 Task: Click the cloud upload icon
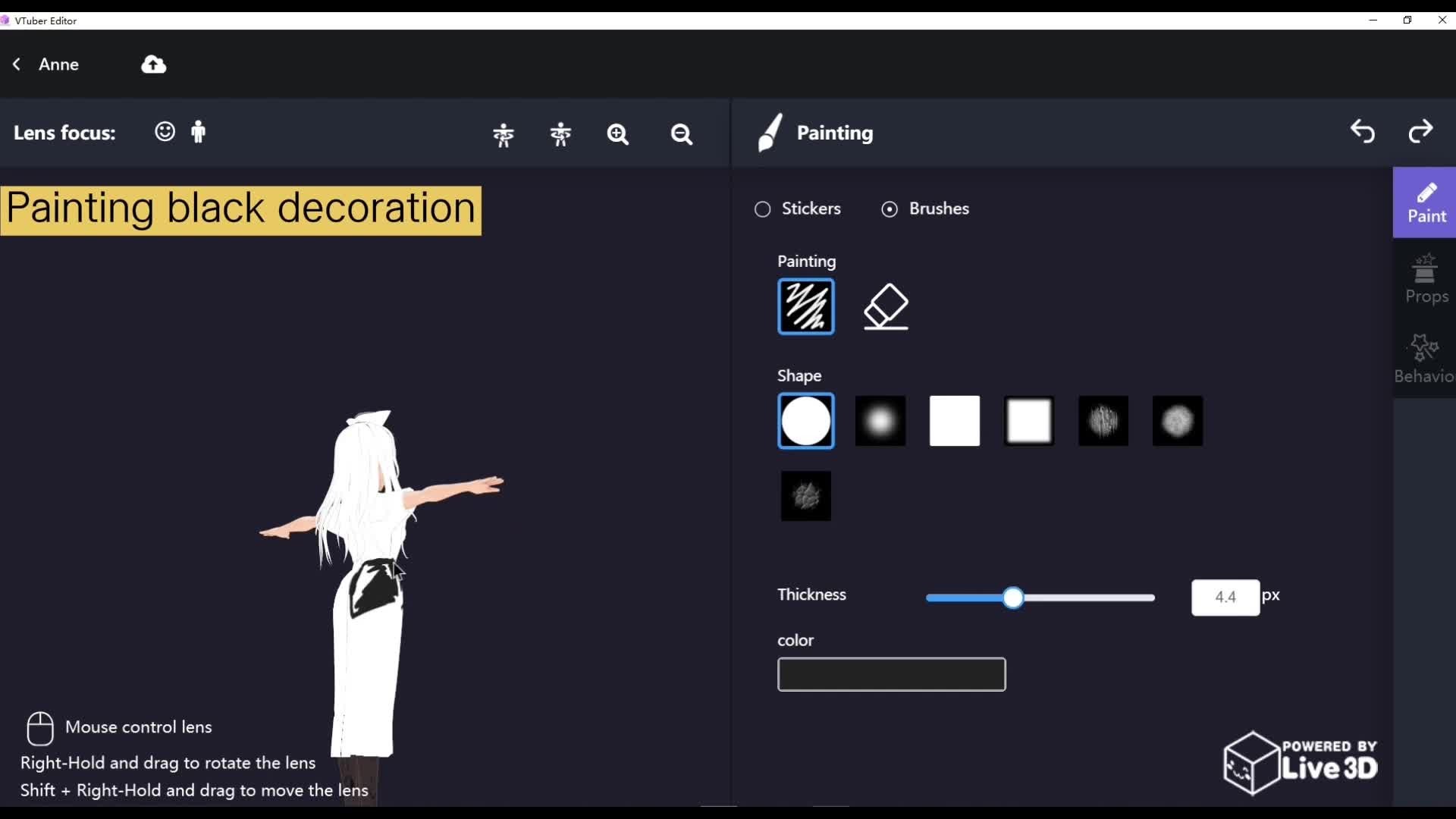pyautogui.click(x=154, y=64)
